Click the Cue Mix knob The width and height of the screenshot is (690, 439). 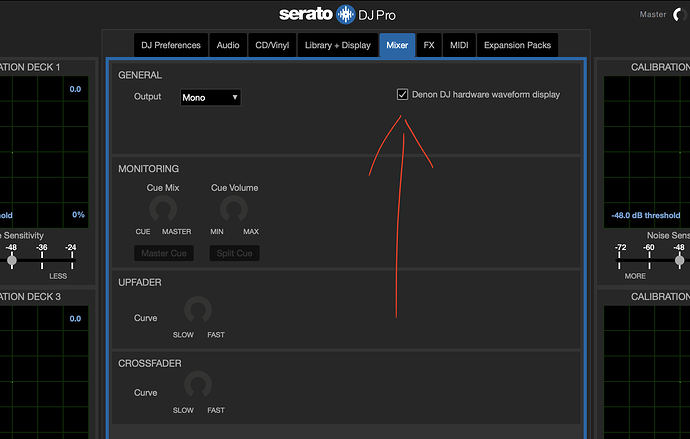[x=163, y=209]
